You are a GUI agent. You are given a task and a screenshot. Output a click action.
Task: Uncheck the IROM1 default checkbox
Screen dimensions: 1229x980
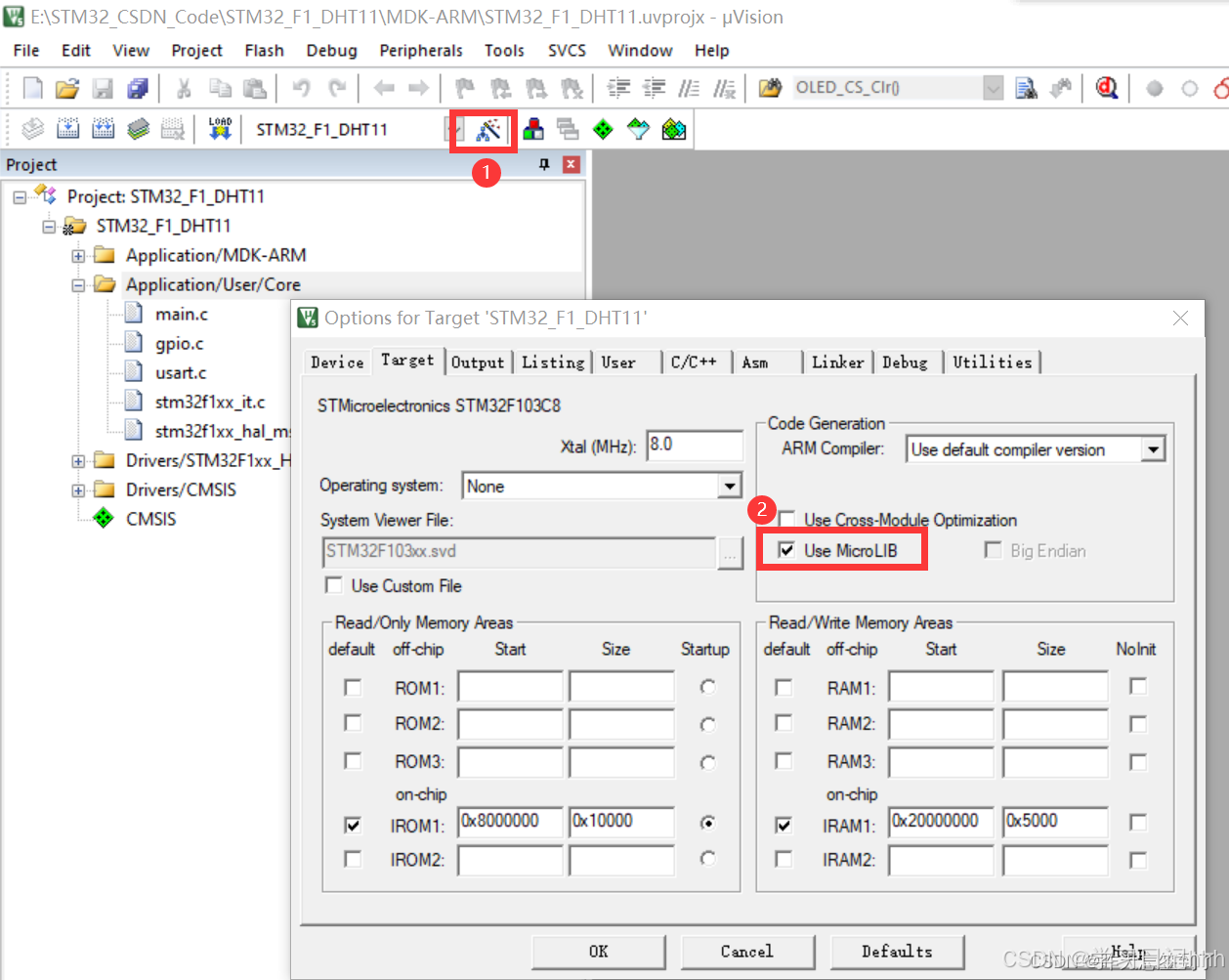point(353,825)
